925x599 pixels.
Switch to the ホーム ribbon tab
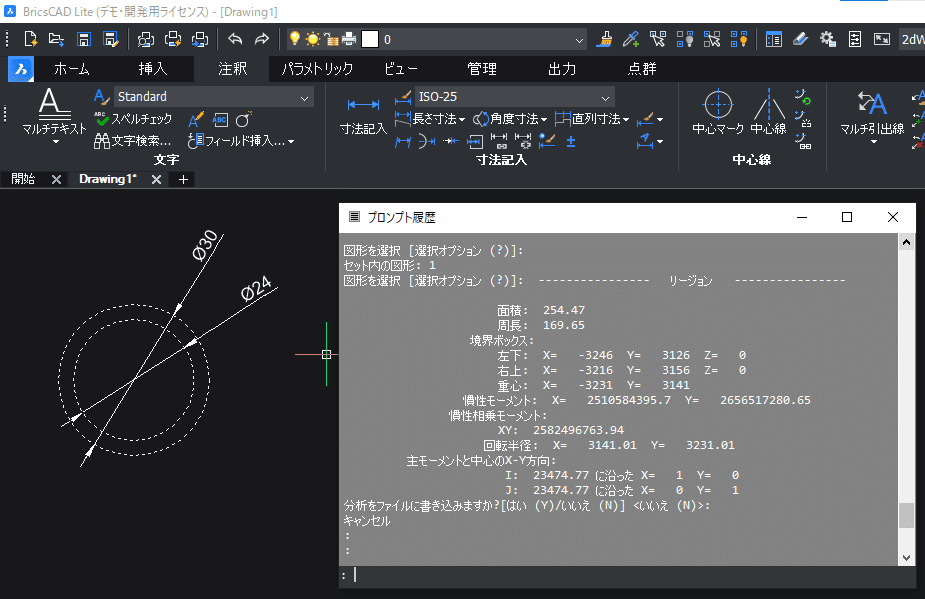tap(72, 69)
